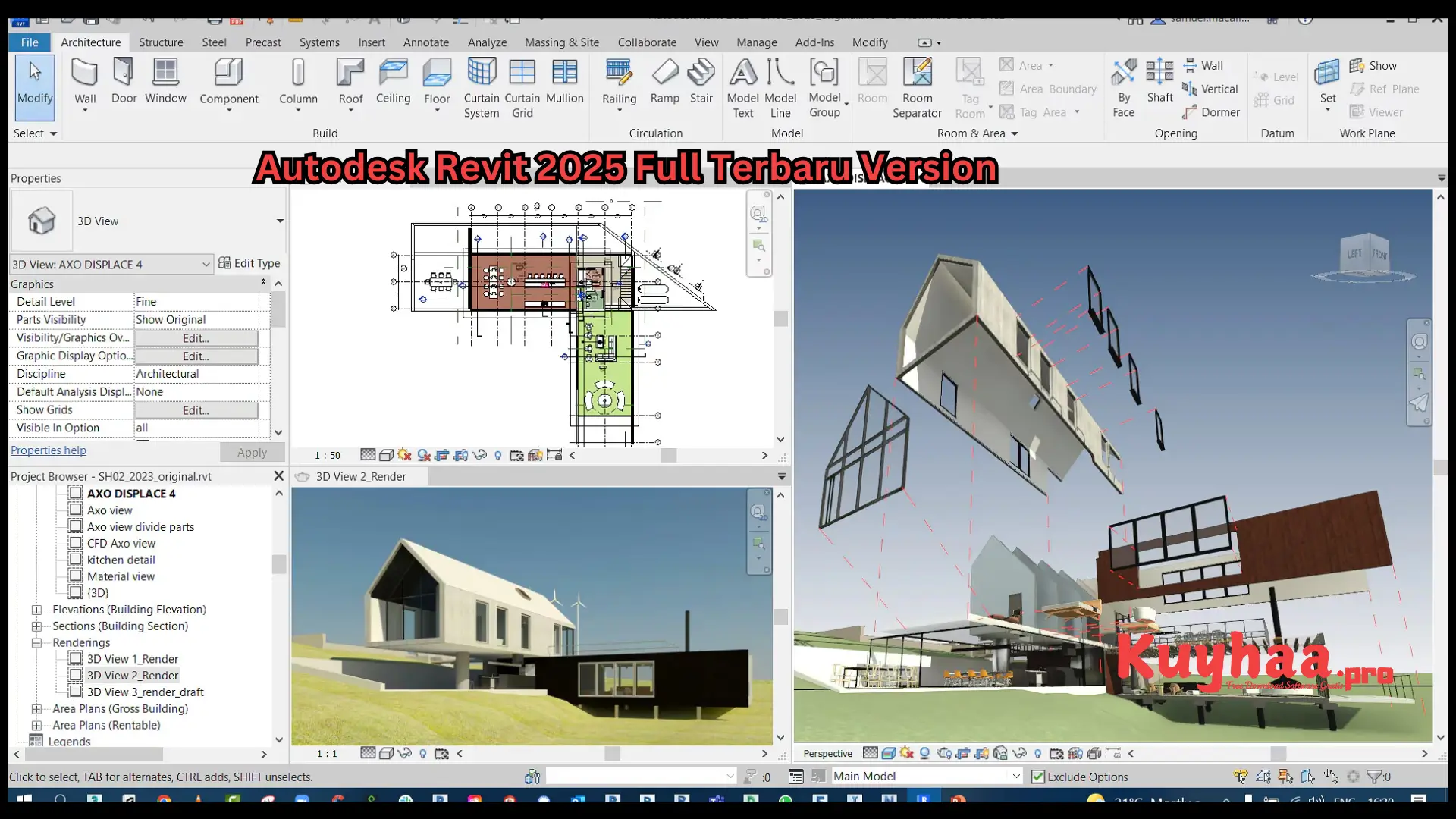
Task: Collapse the Renderings node in Project Browser
Action: tap(36, 642)
